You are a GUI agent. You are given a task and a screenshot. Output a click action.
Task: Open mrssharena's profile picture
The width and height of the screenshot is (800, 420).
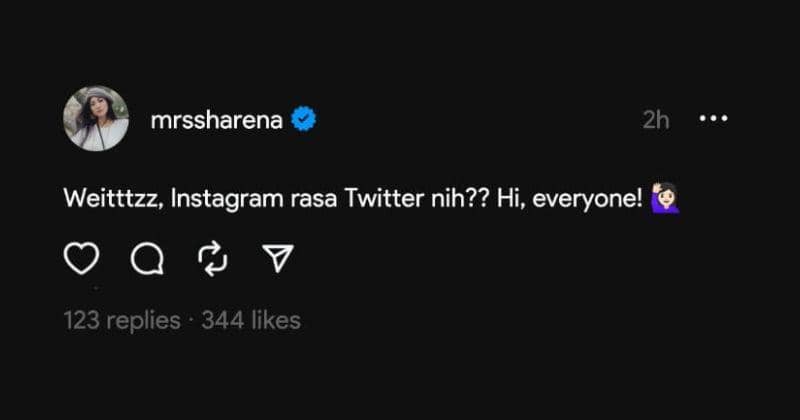pyautogui.click(x=96, y=119)
